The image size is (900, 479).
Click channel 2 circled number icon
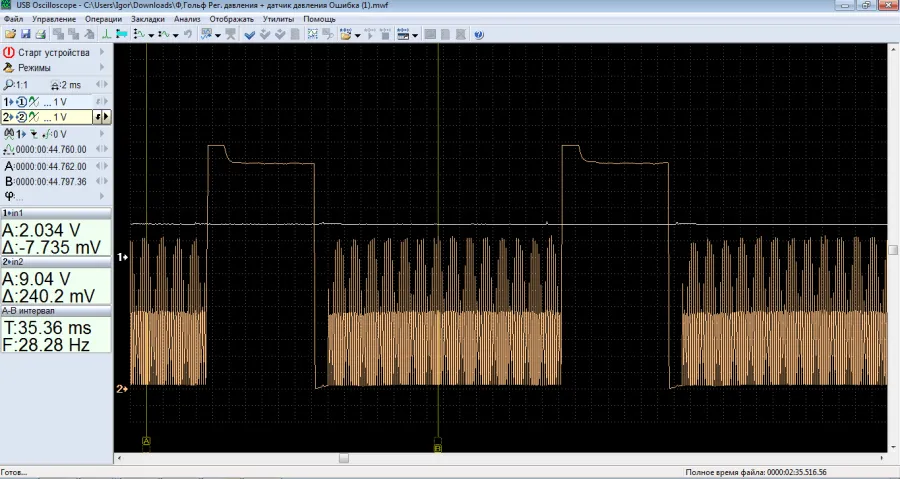tap(21, 117)
